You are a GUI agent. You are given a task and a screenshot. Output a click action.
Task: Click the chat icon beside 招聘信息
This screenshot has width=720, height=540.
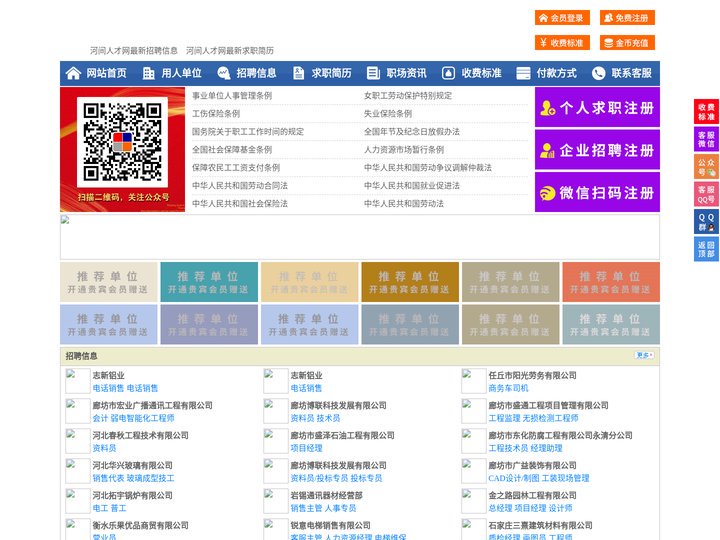tap(224, 73)
